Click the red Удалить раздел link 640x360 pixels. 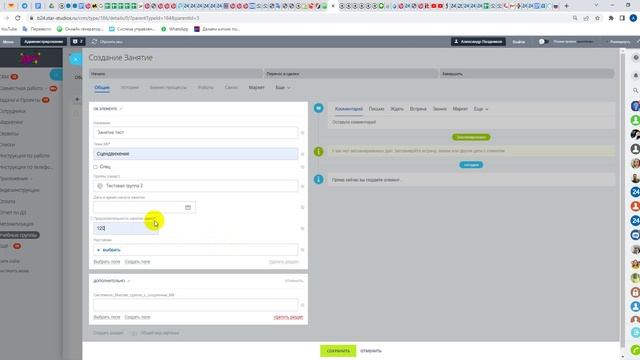tap(288, 317)
